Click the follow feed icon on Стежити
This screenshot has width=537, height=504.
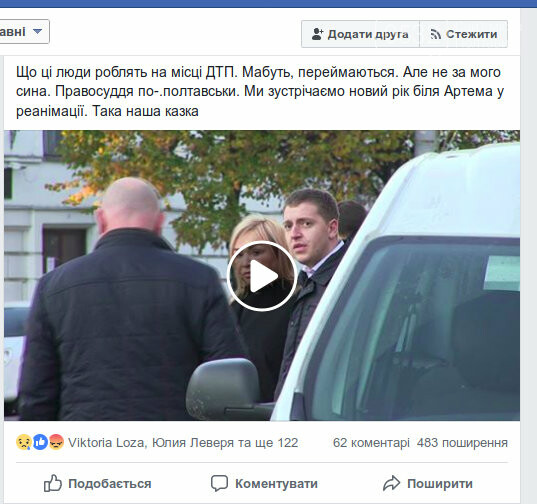435,34
